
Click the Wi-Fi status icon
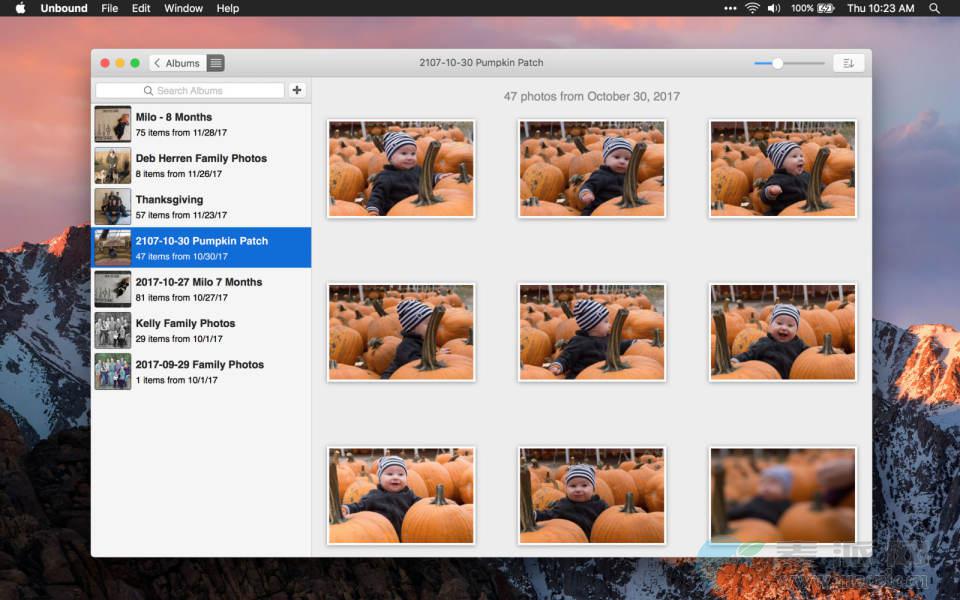(x=752, y=8)
